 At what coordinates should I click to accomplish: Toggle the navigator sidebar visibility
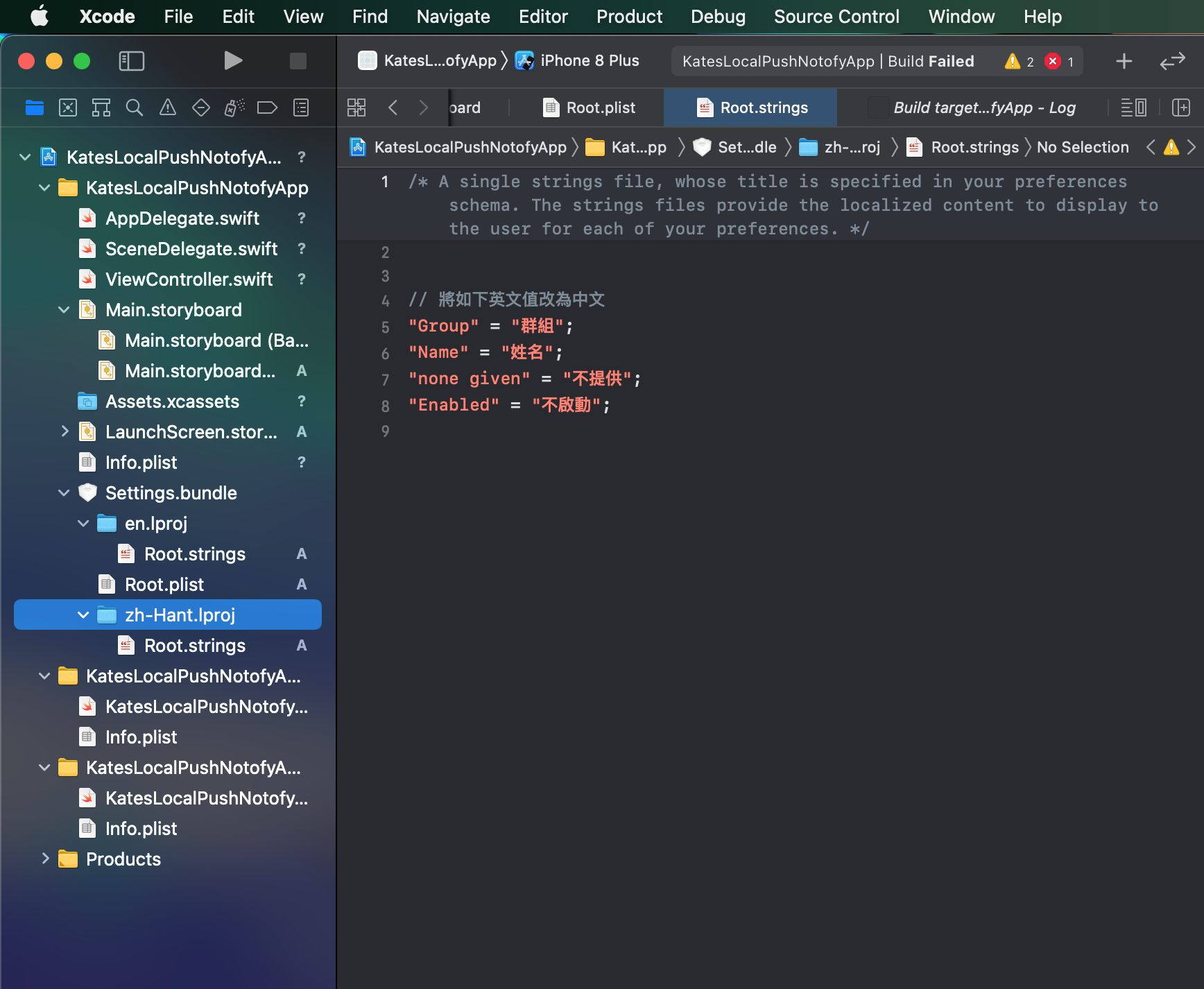click(132, 61)
